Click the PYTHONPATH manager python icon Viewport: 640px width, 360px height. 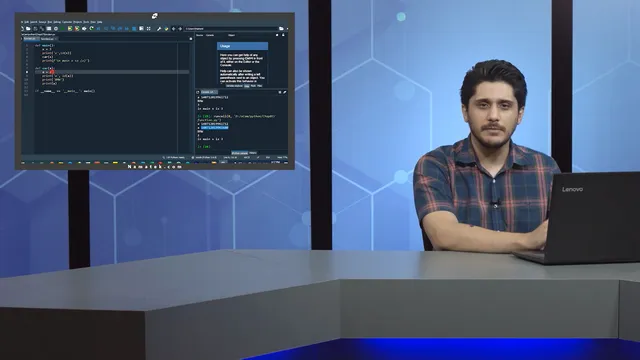pyautogui.click(x=167, y=29)
